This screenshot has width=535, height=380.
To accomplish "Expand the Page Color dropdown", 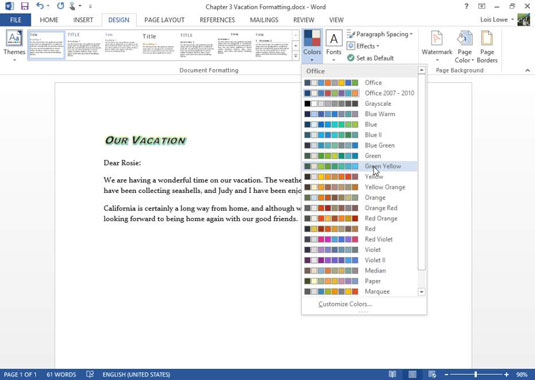I will 464,47.
